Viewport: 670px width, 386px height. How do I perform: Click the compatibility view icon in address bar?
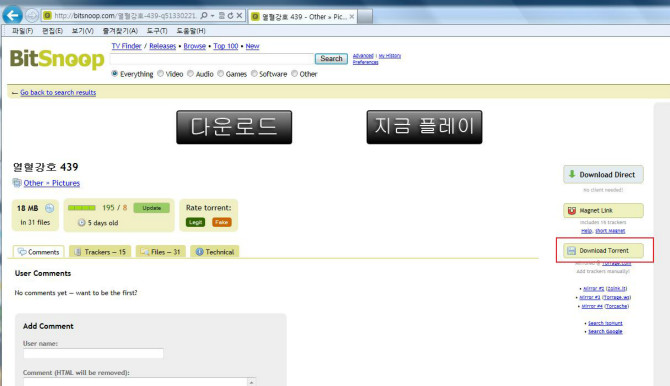(222, 15)
